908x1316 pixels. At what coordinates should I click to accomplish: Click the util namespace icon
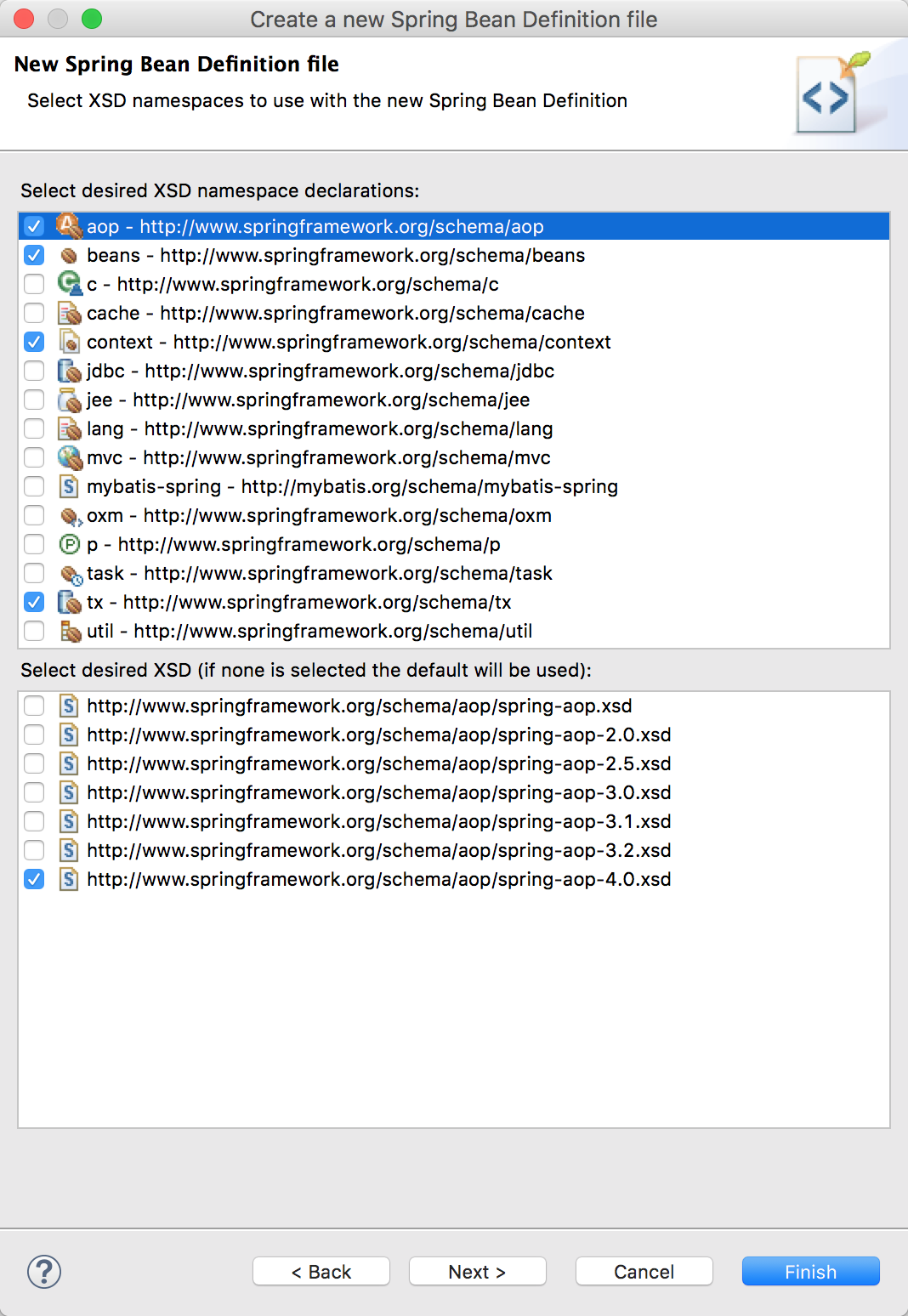coord(70,631)
